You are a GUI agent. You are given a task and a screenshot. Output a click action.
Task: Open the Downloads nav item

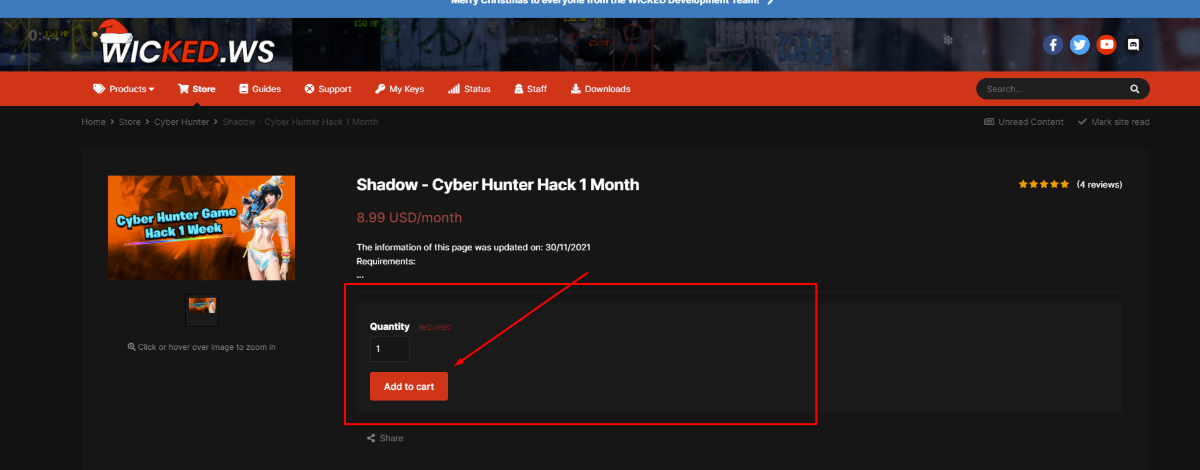(x=600, y=89)
